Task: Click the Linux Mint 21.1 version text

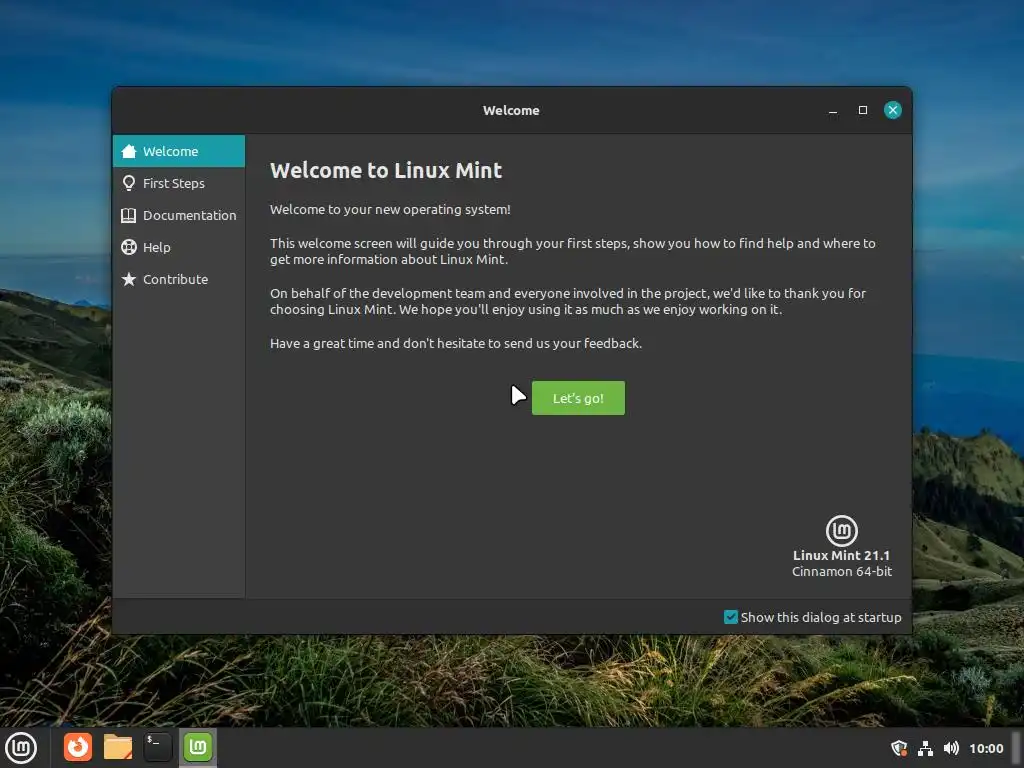Action: (x=841, y=555)
